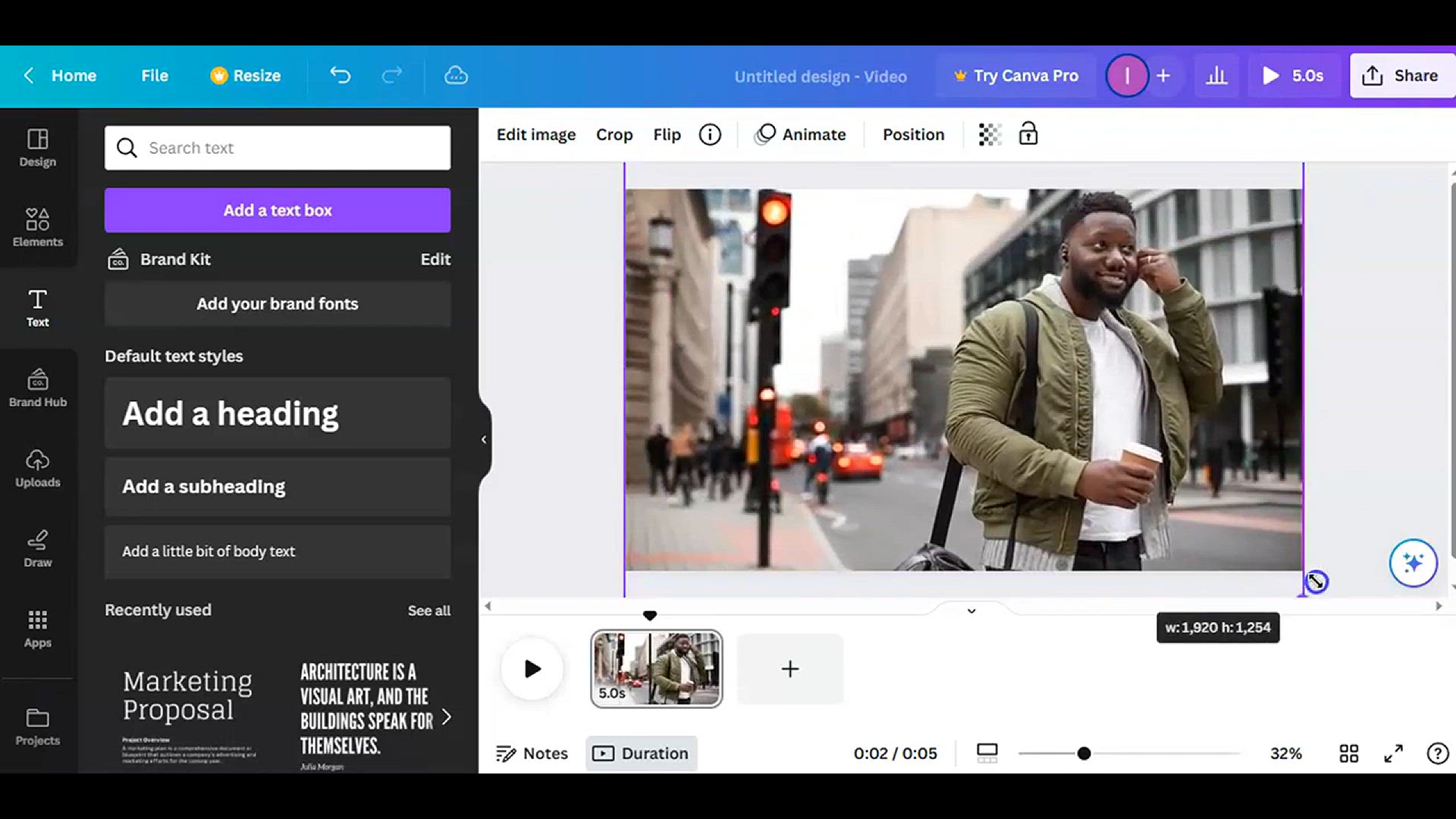The height and width of the screenshot is (819, 1456).
Task: Click Add a text box
Action: click(278, 210)
